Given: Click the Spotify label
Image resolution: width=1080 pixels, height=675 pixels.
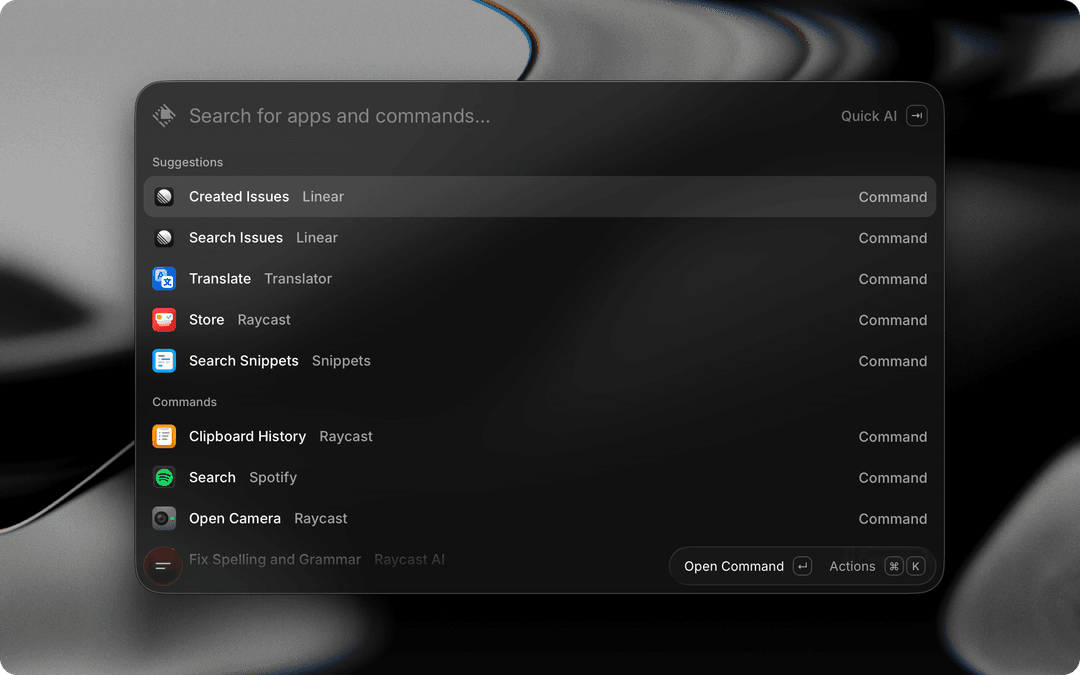Looking at the screenshot, I should pos(273,478).
